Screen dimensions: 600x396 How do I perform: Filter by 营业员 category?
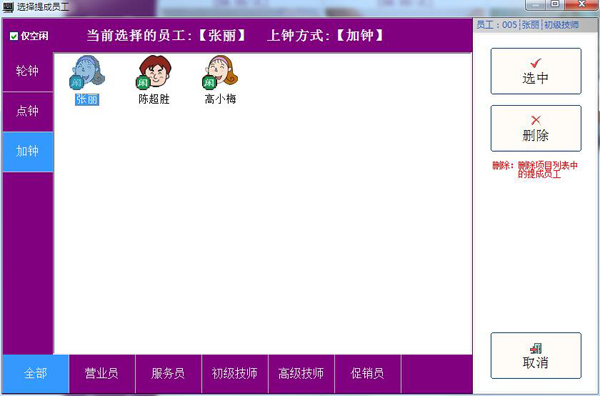[102, 373]
